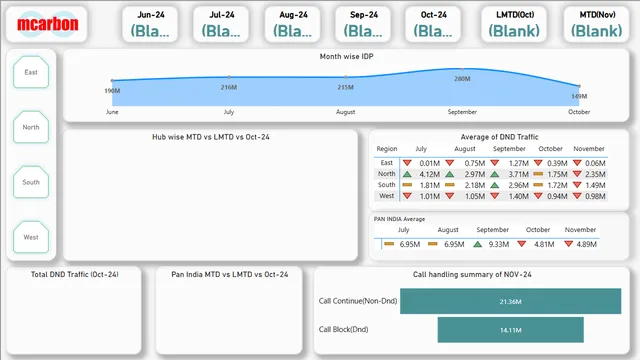Click the mcarbon logo

(47, 24)
